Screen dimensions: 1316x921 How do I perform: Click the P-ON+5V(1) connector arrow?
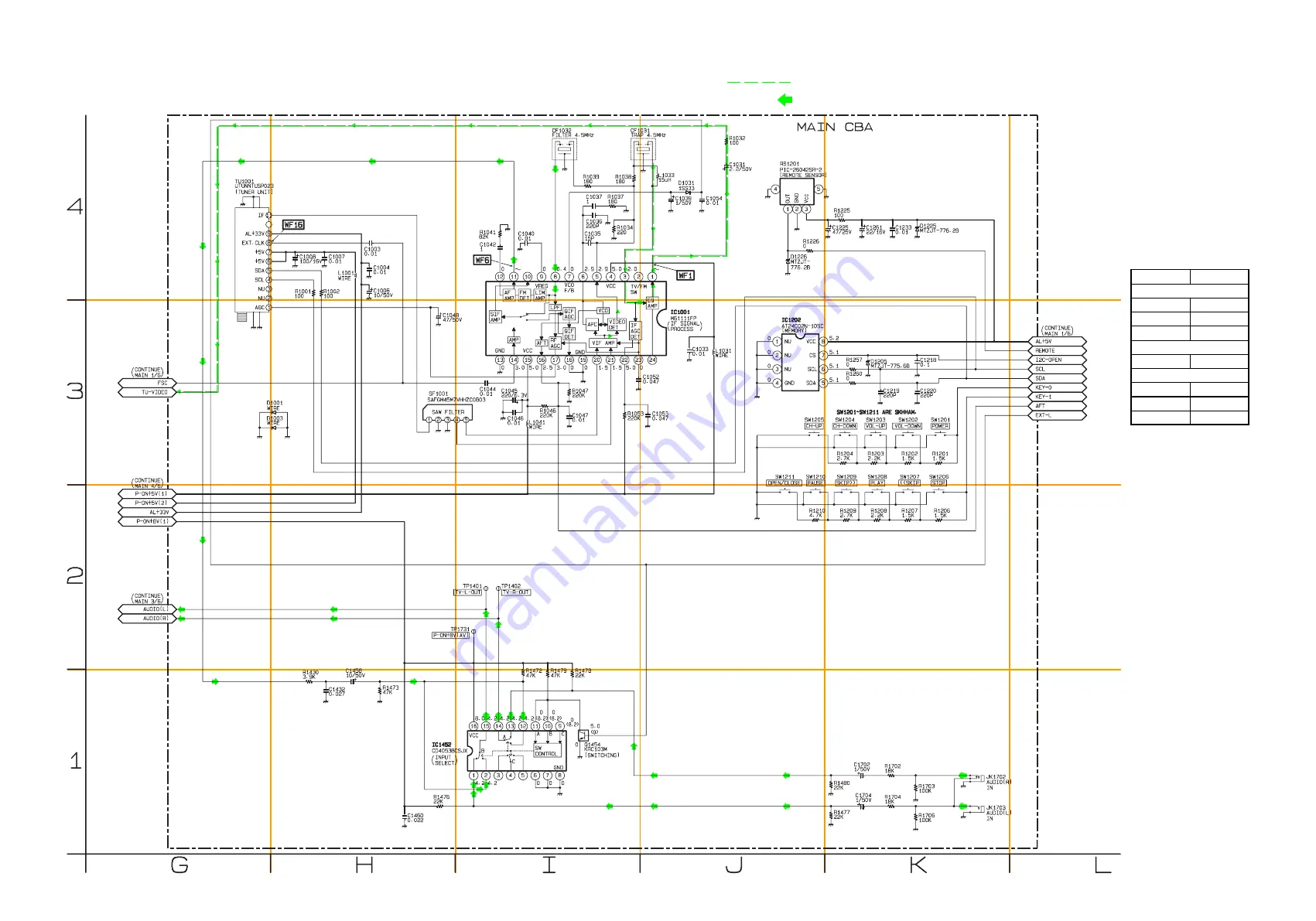pos(148,493)
